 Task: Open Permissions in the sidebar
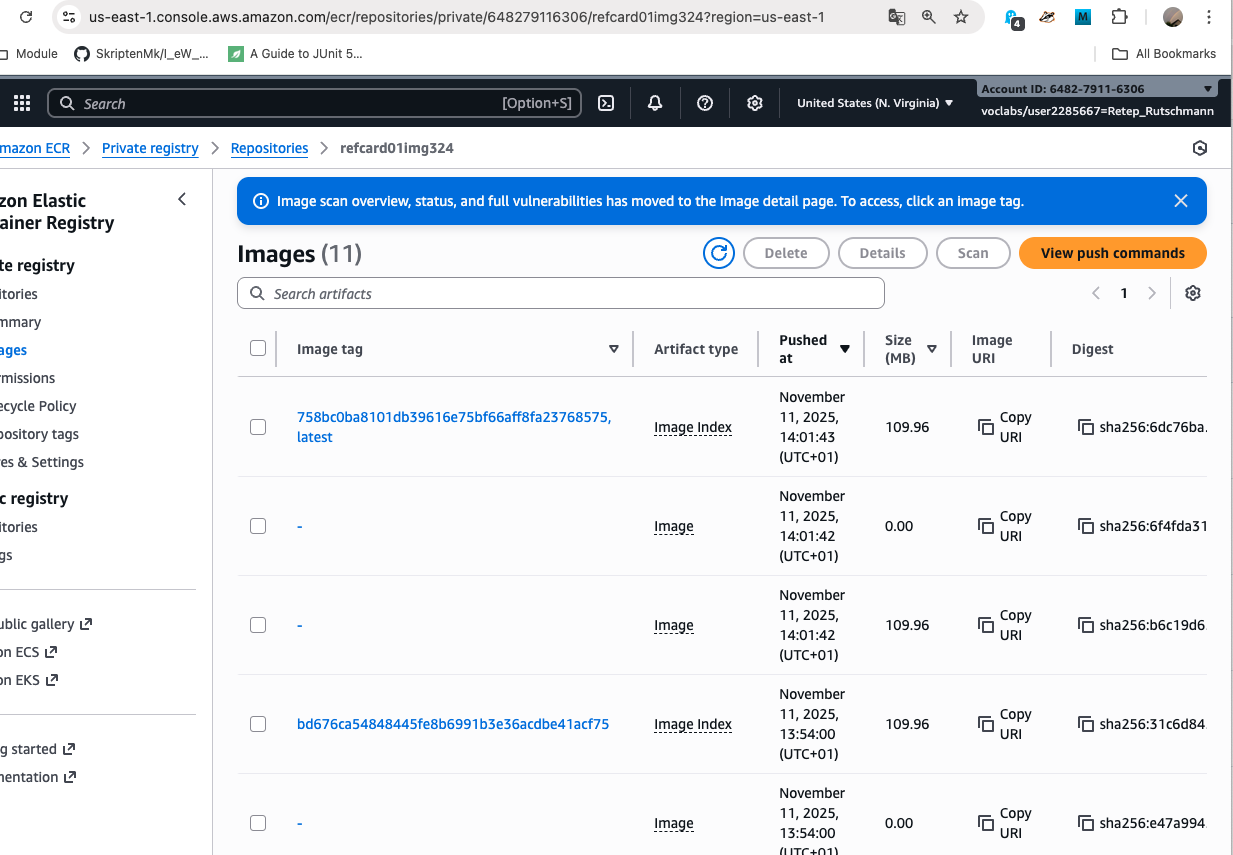[x=28, y=378]
